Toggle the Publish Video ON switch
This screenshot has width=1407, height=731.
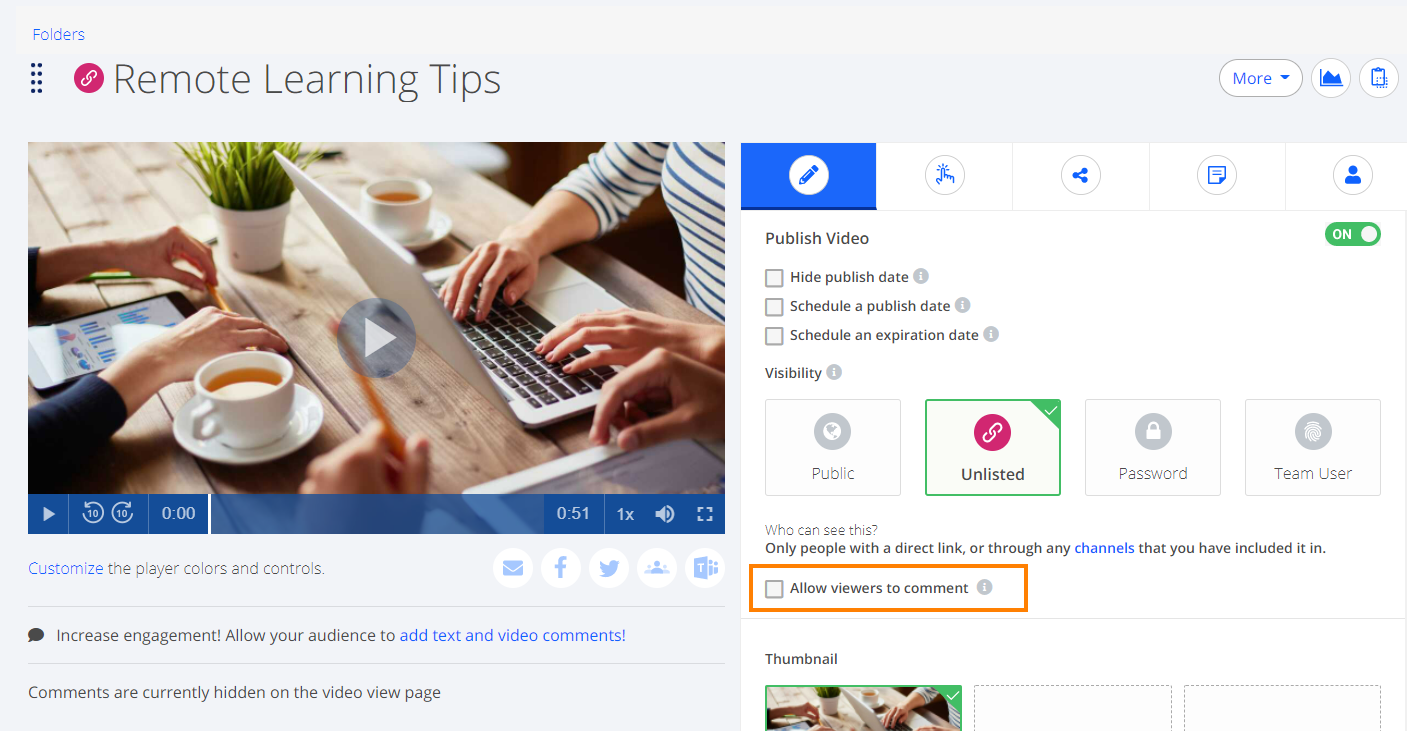click(x=1352, y=234)
